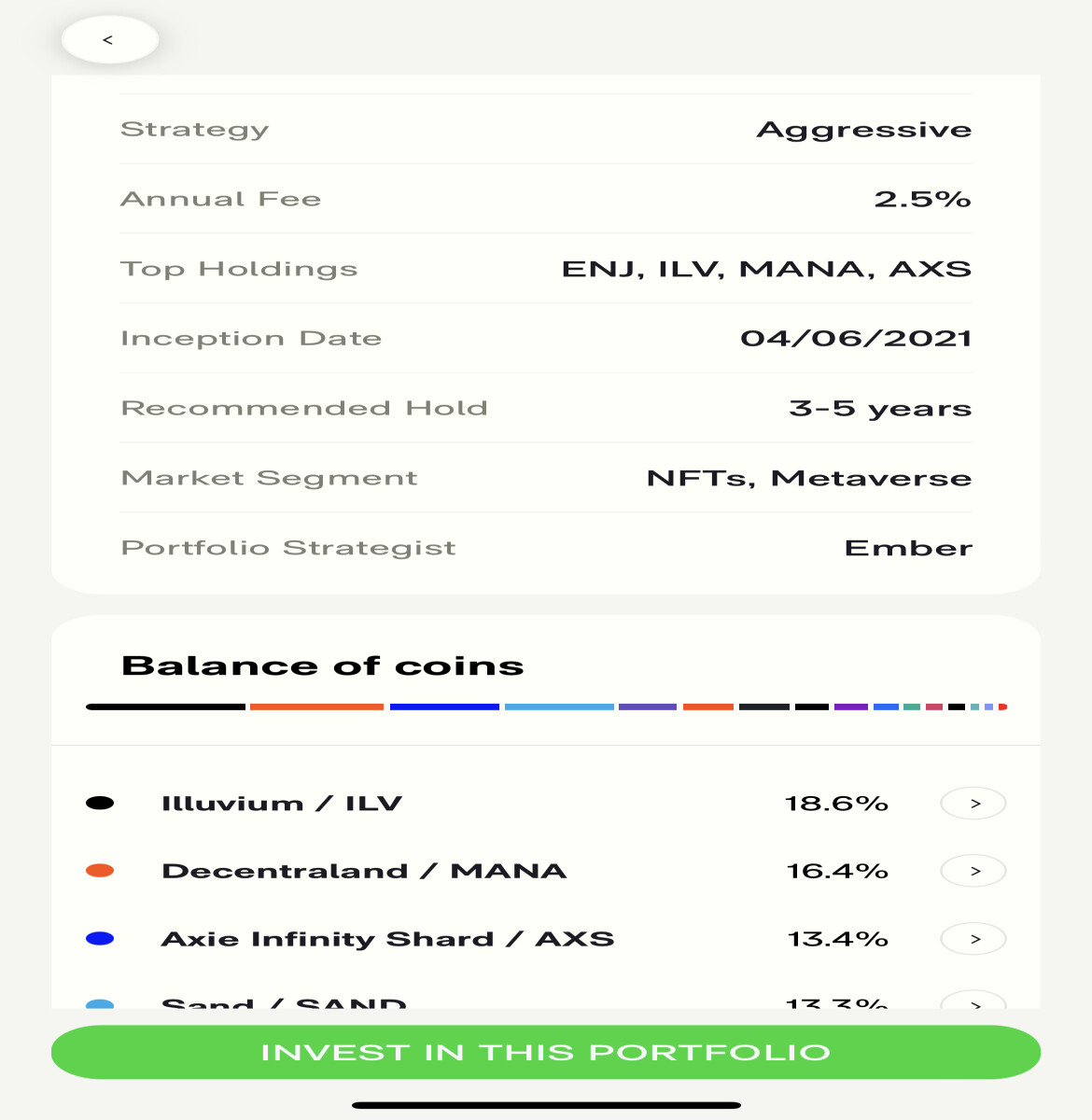This screenshot has width=1092, height=1120.
Task: Click the black segment of the allocation bar
Action: (x=163, y=707)
